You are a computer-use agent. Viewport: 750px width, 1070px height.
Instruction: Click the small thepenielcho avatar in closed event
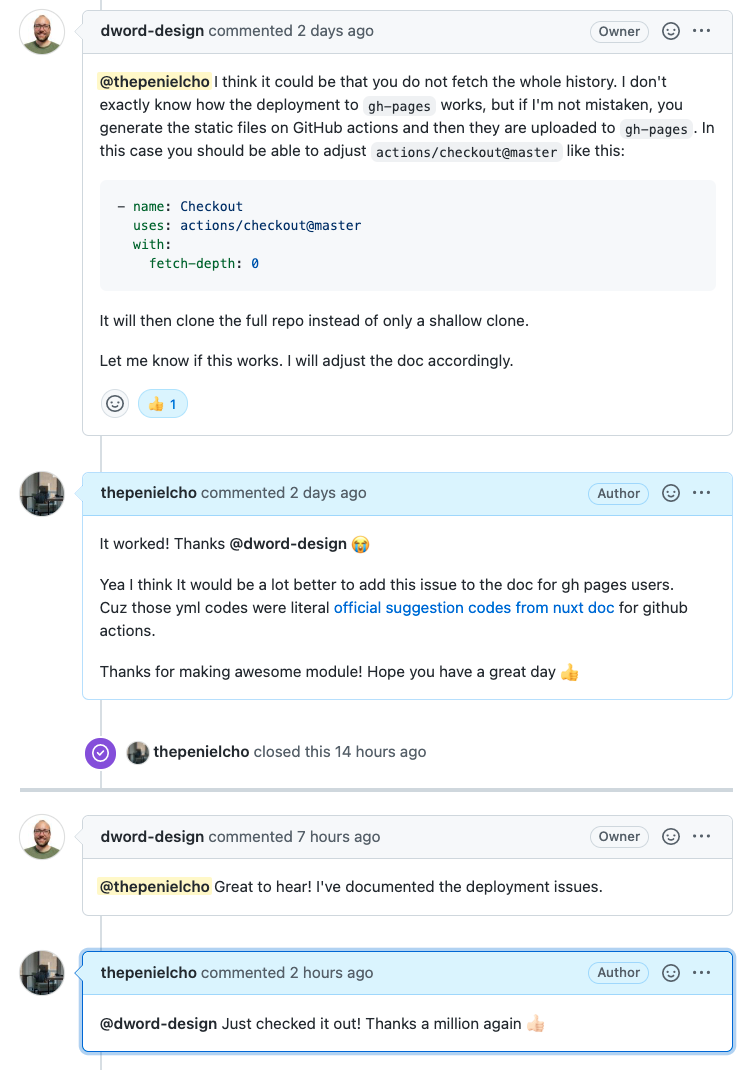coord(138,752)
